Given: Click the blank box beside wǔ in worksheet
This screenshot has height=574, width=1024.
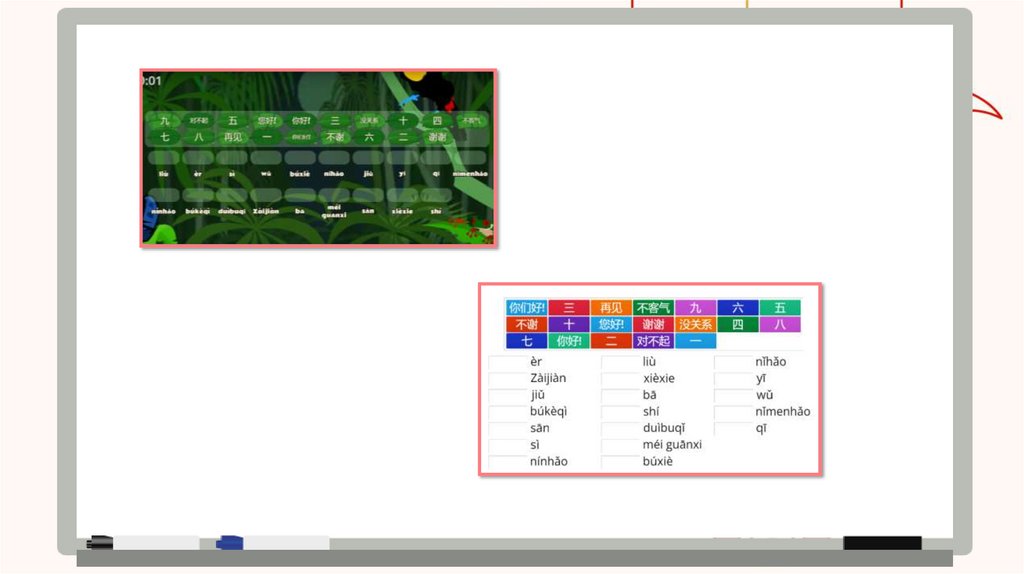Looking at the screenshot, I should [x=733, y=395].
